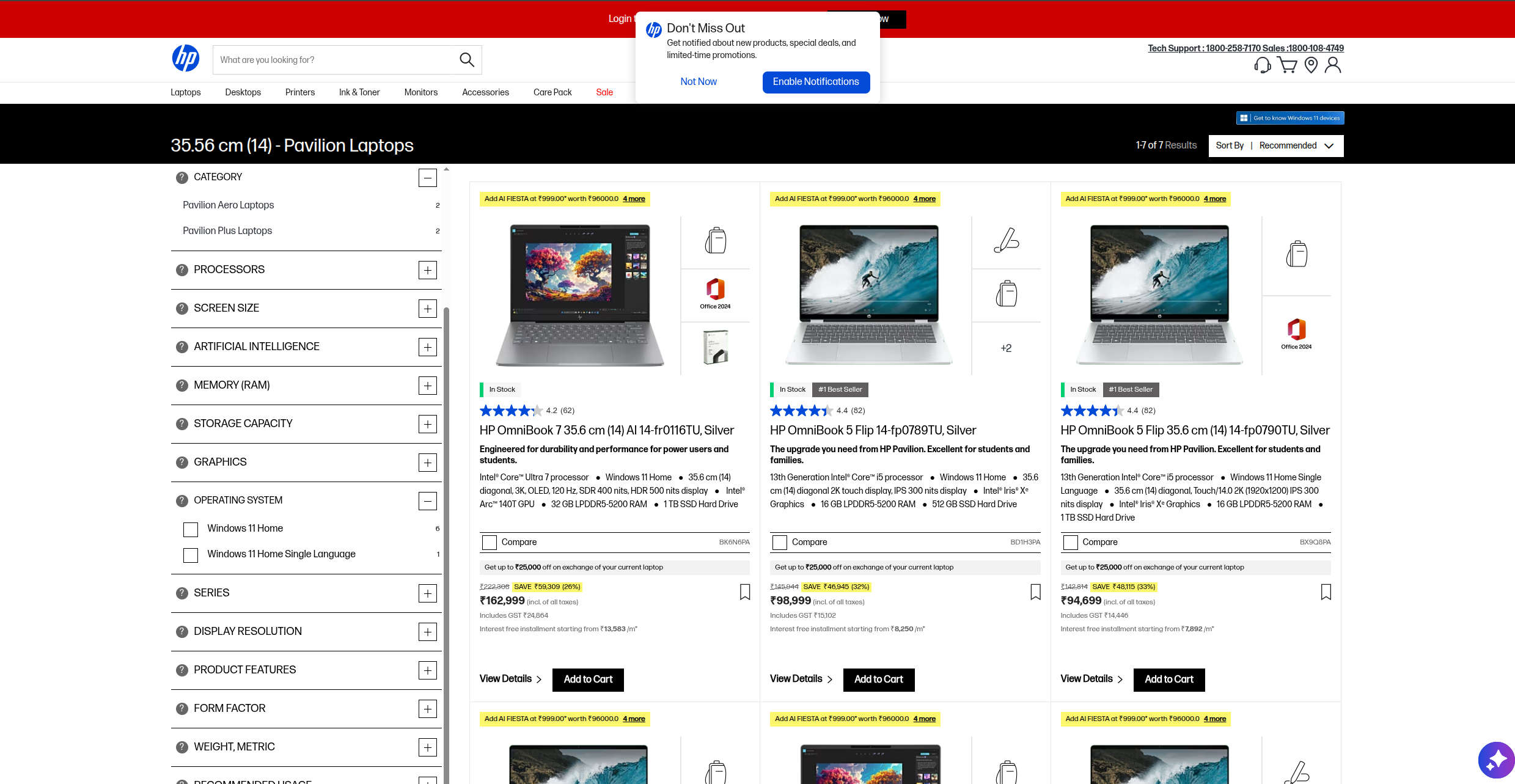Expand the SERIES filter section
This screenshot has height=784, width=1515.
428,593
